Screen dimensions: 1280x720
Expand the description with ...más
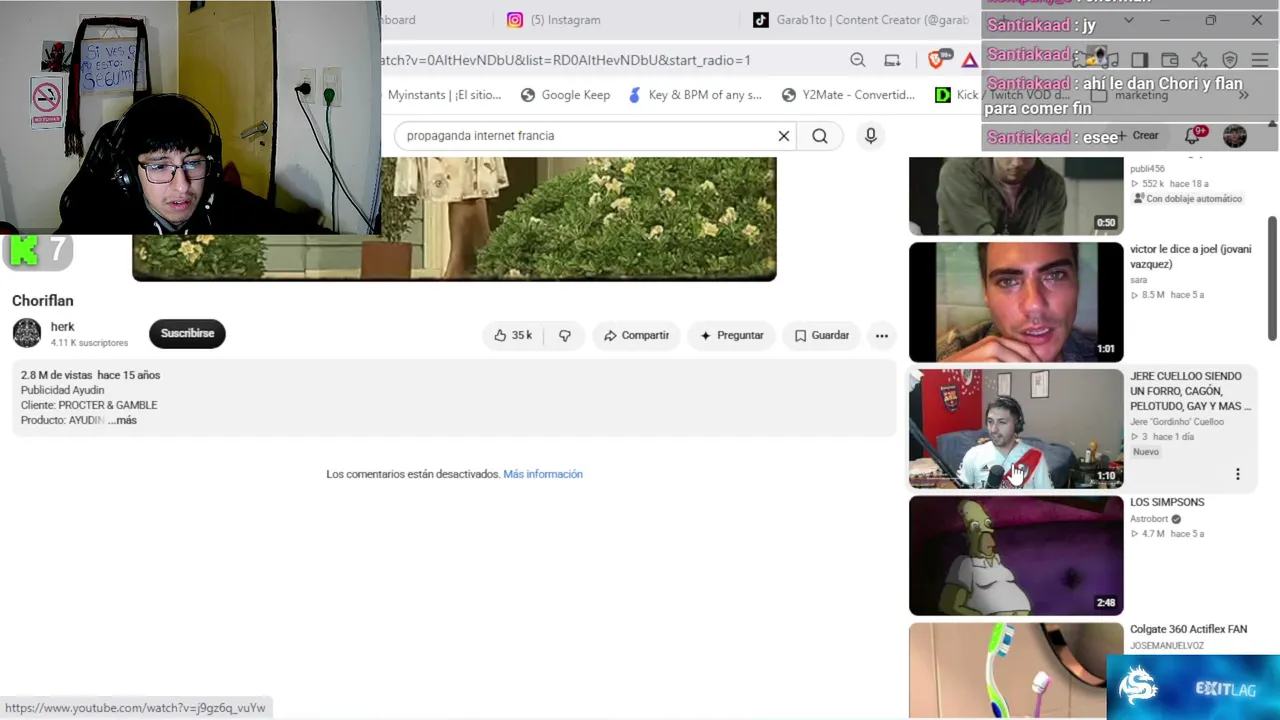click(x=122, y=421)
